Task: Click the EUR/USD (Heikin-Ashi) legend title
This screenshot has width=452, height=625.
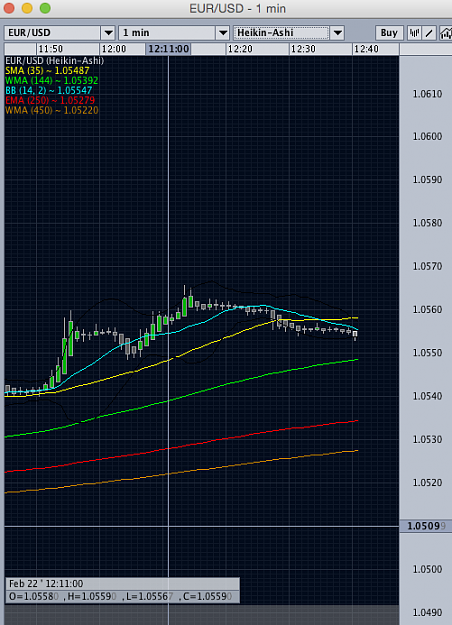Action: [x=54, y=61]
